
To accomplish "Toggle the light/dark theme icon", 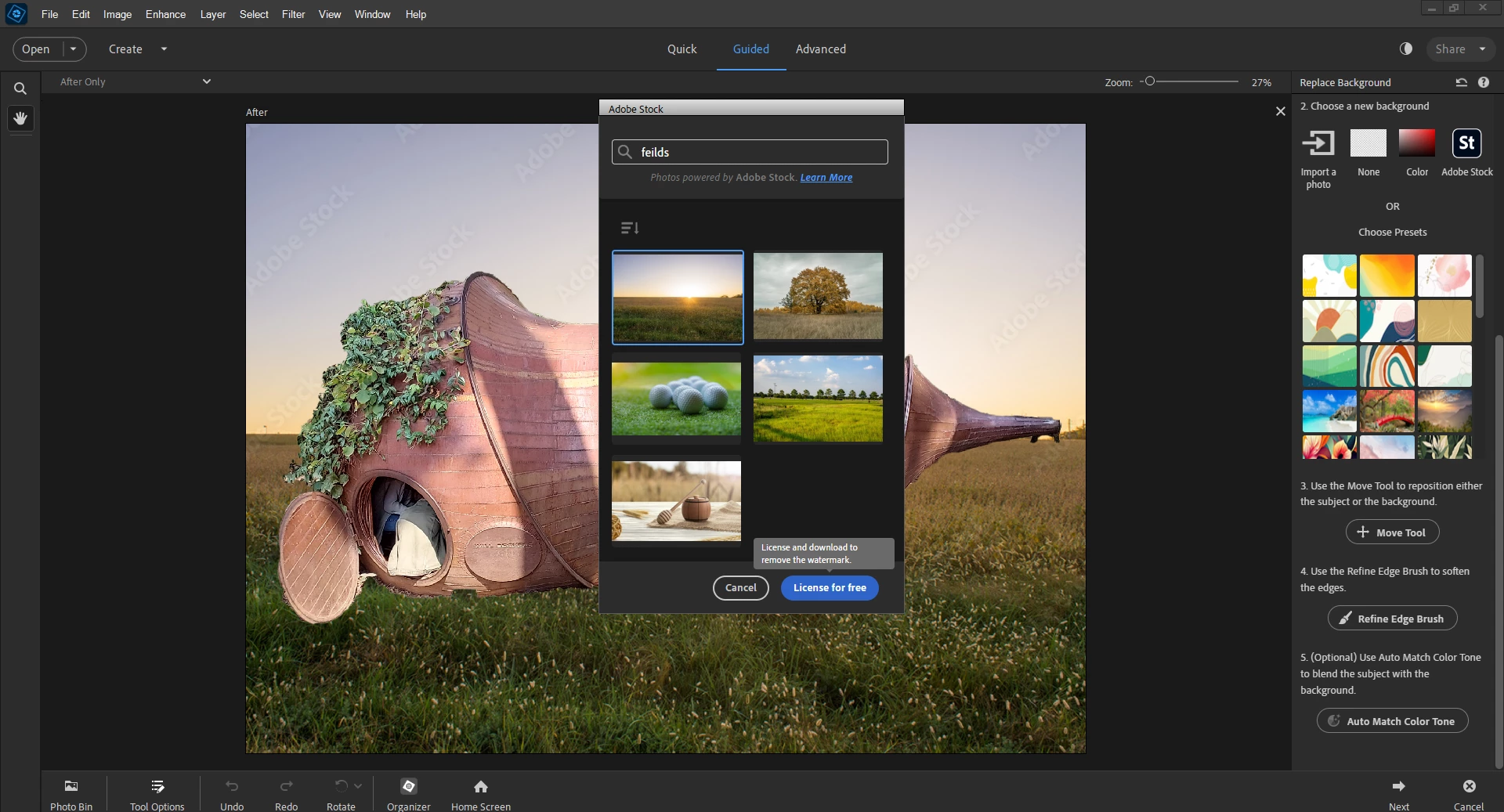I will click(1406, 49).
